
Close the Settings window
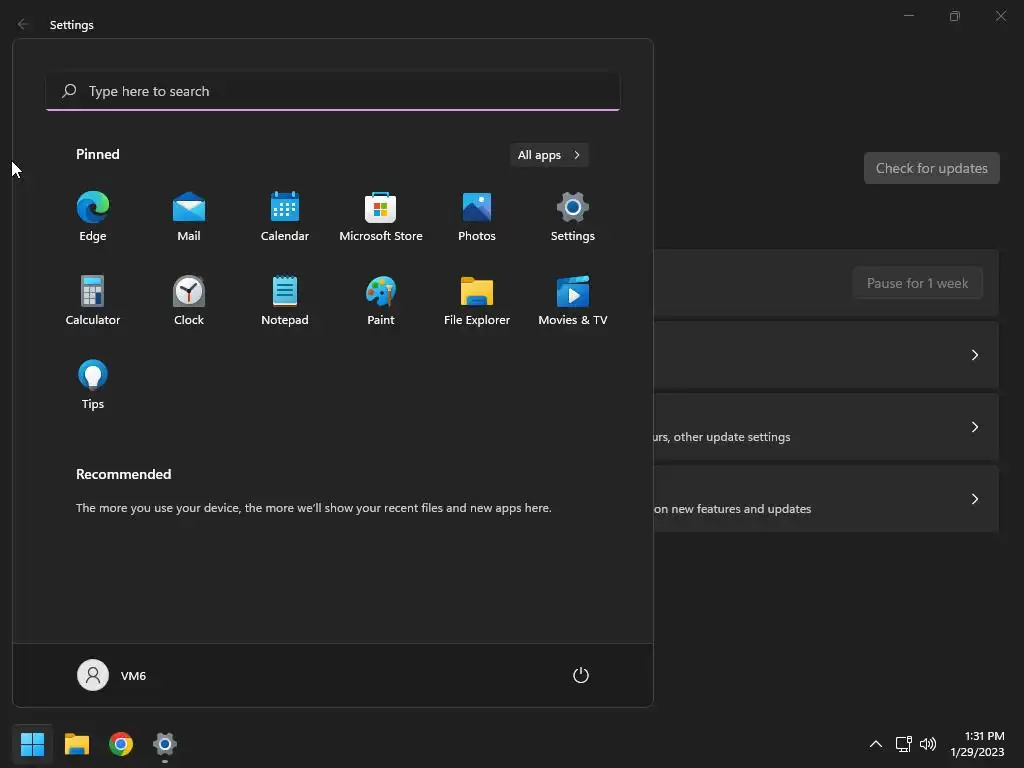1000,16
